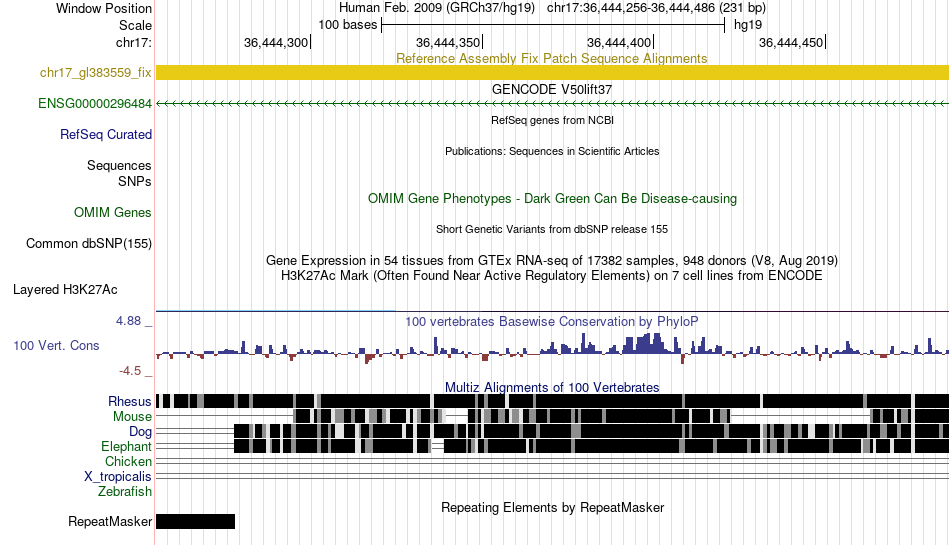
Task: Open the ENSG00000296484 gene label
Action: (95, 104)
